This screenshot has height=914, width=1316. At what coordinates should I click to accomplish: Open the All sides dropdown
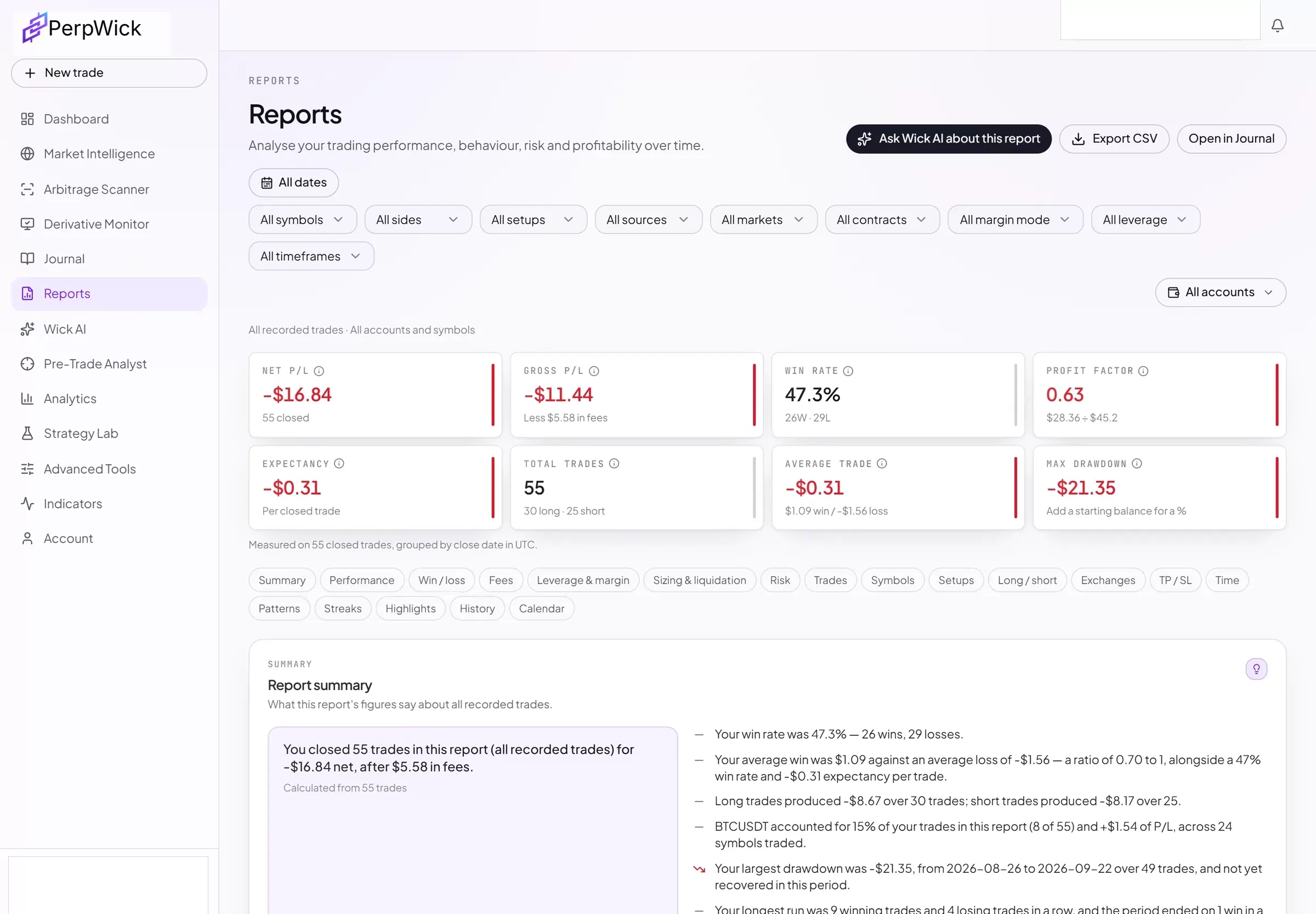point(418,220)
